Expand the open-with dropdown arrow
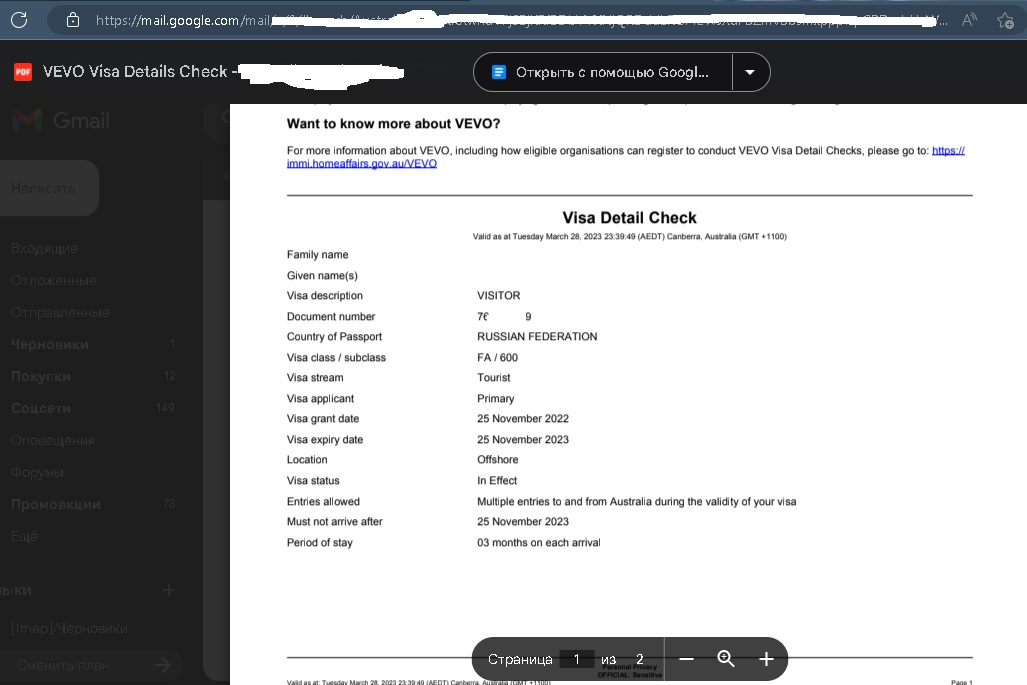1027x685 pixels. tap(750, 72)
